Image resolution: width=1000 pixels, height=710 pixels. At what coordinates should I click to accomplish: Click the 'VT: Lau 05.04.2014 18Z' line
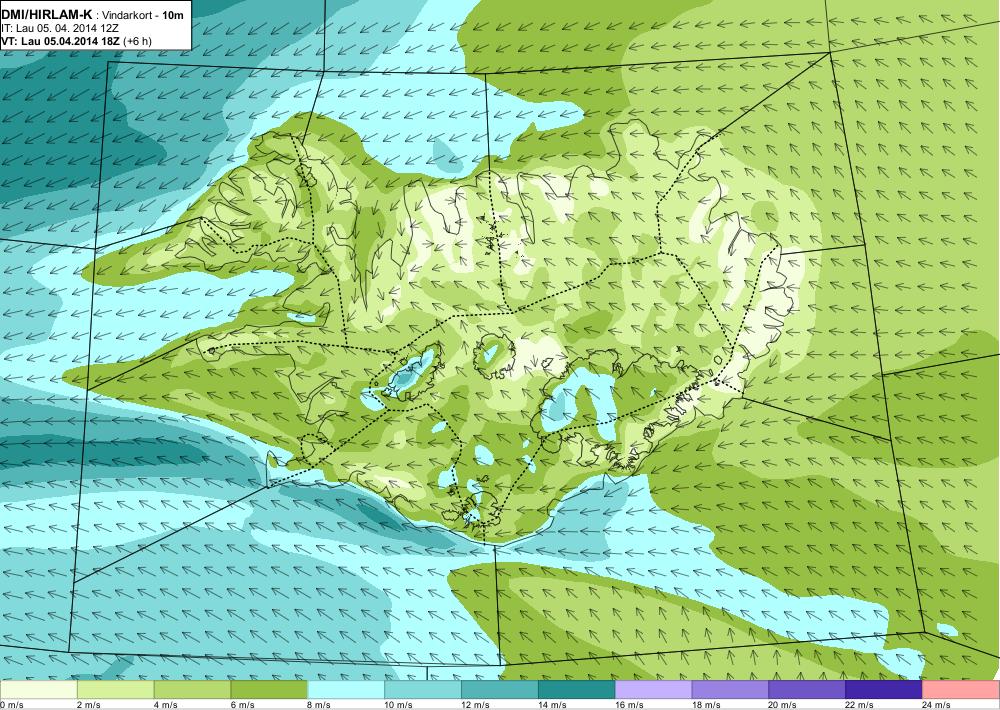(x=62, y=41)
